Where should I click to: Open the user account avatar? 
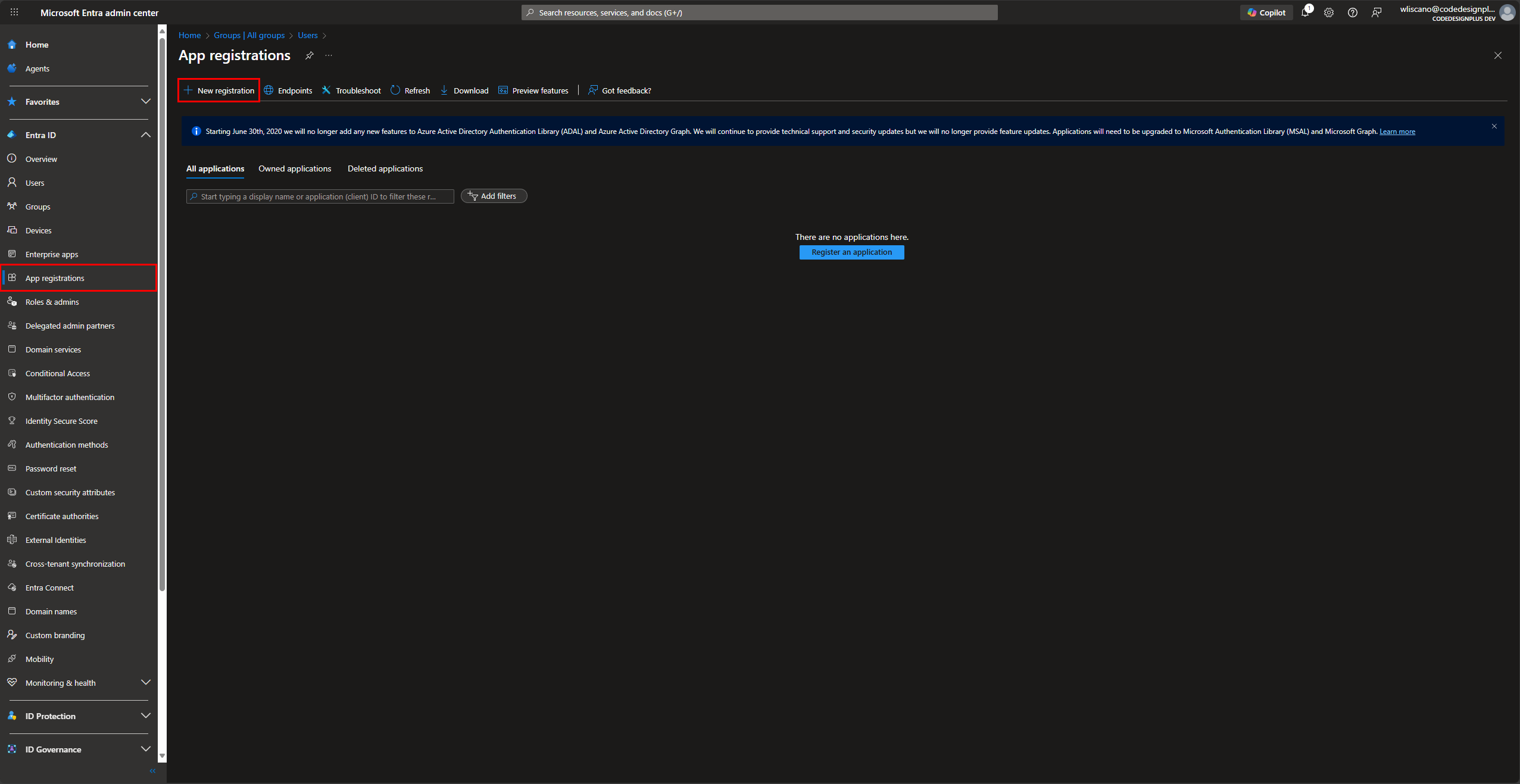click(1507, 13)
